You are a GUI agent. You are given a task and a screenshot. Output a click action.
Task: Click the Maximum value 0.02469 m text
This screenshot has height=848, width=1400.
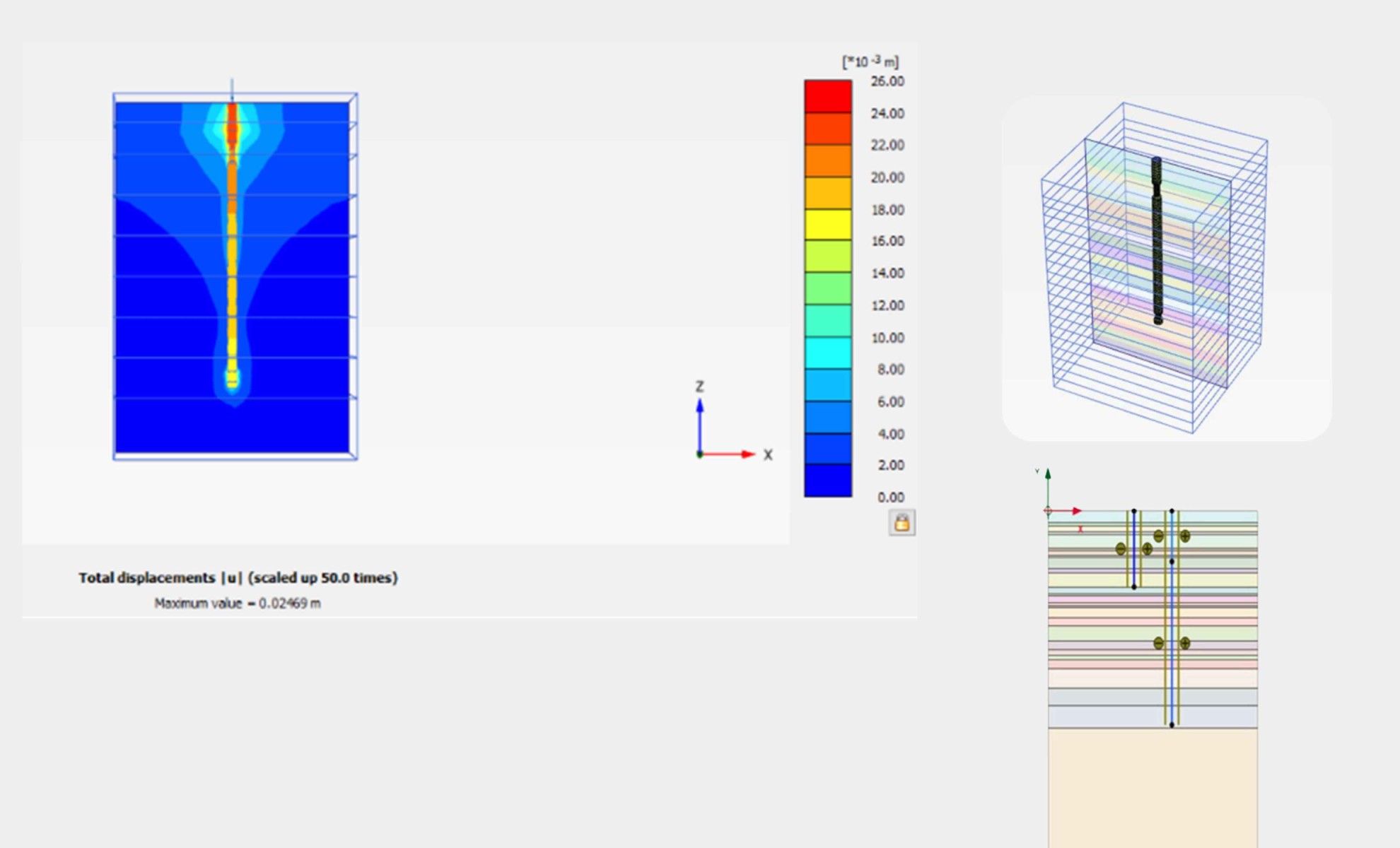pos(238,603)
